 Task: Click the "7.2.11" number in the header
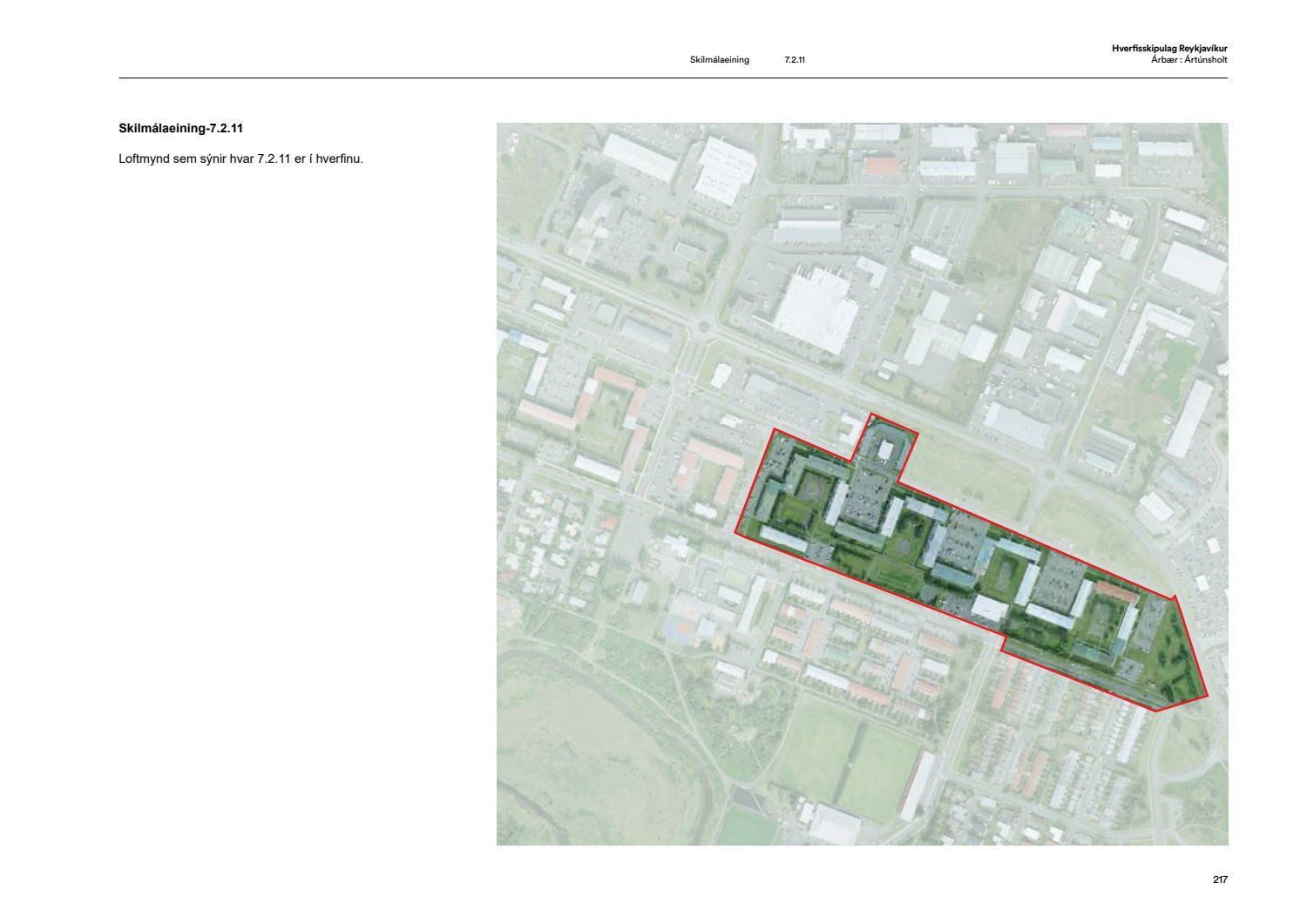click(794, 60)
